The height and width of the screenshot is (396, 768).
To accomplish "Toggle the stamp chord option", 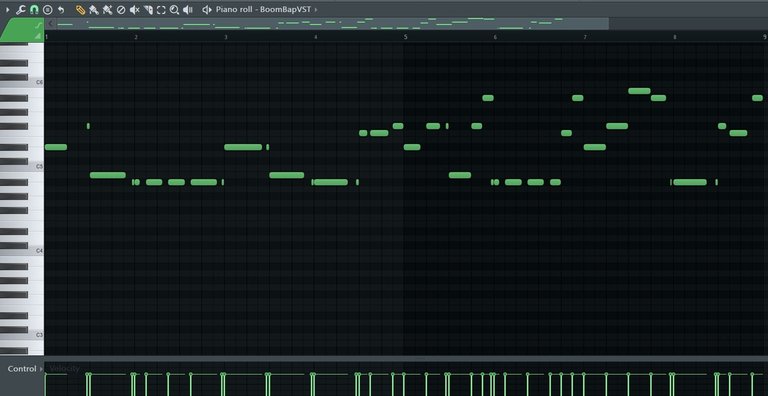I will (x=48, y=10).
